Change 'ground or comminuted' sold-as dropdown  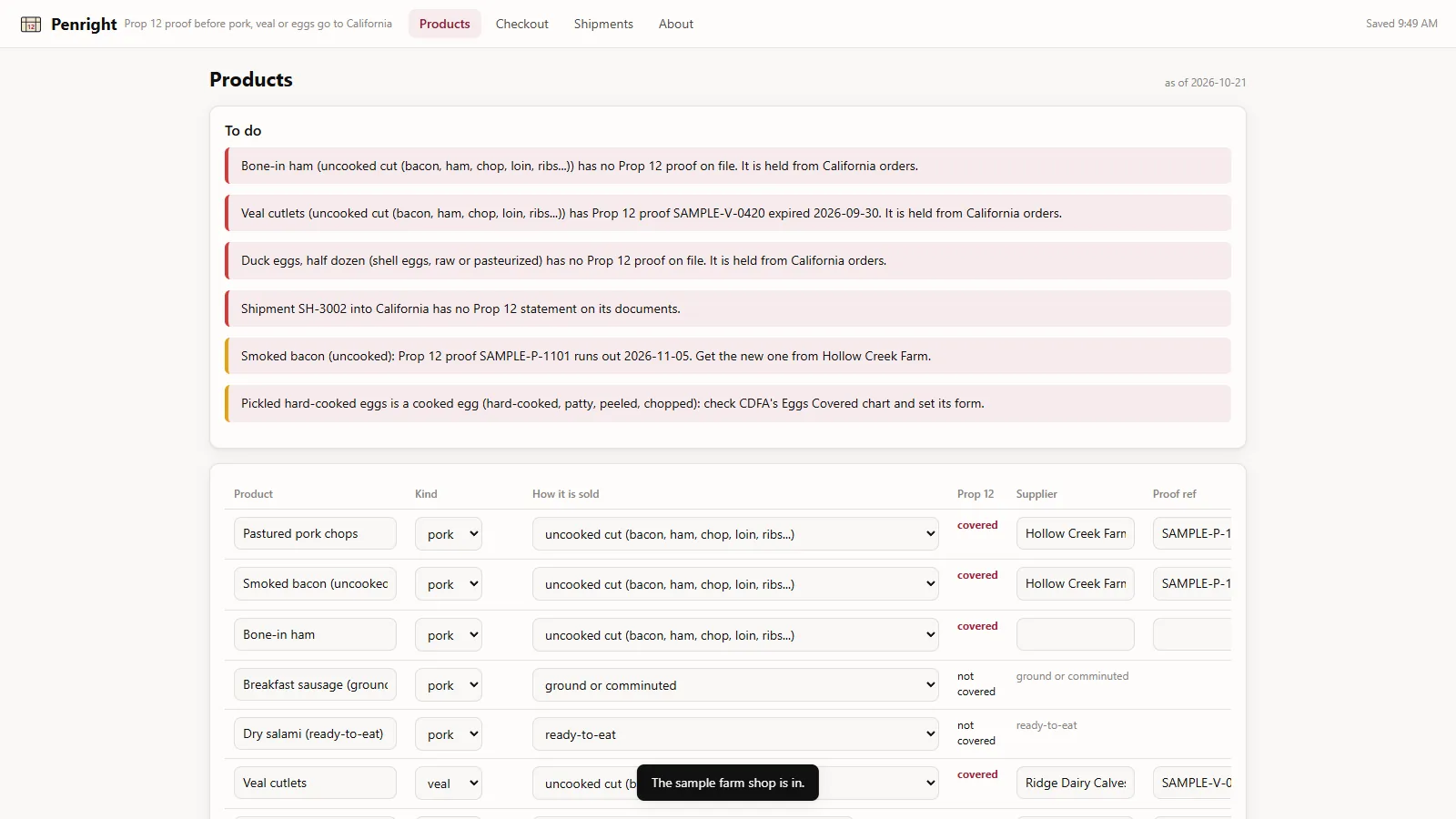coord(735,685)
